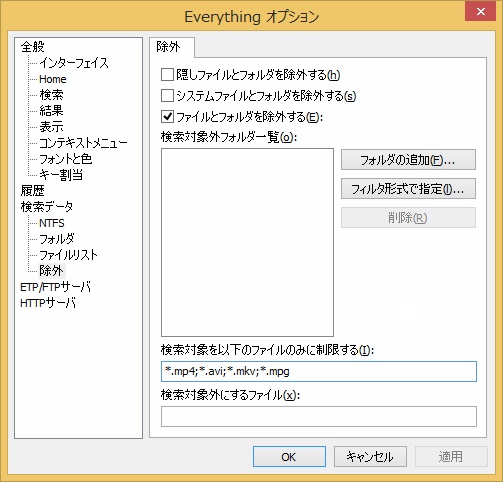This screenshot has height=482, width=503.
Task: Click the 適用 button
Action: (451, 457)
